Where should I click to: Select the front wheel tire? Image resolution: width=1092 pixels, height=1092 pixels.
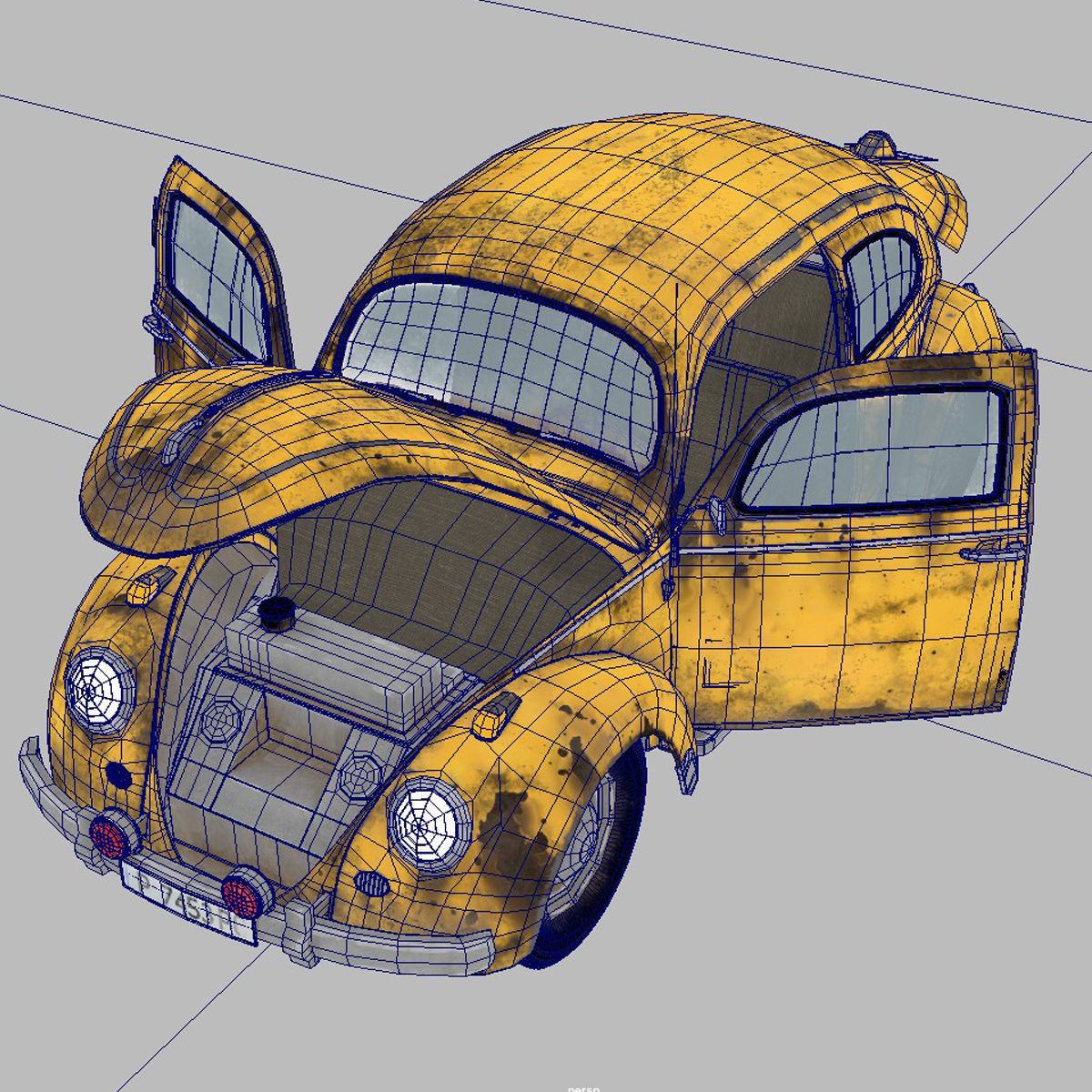[591, 860]
